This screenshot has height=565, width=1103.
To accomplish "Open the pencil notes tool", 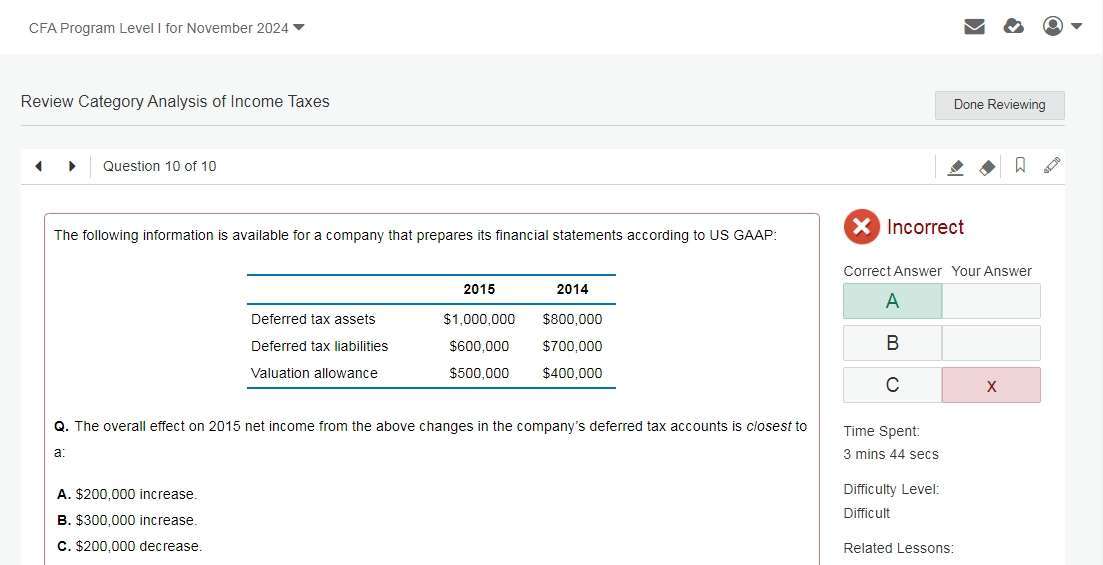I will (x=1051, y=166).
